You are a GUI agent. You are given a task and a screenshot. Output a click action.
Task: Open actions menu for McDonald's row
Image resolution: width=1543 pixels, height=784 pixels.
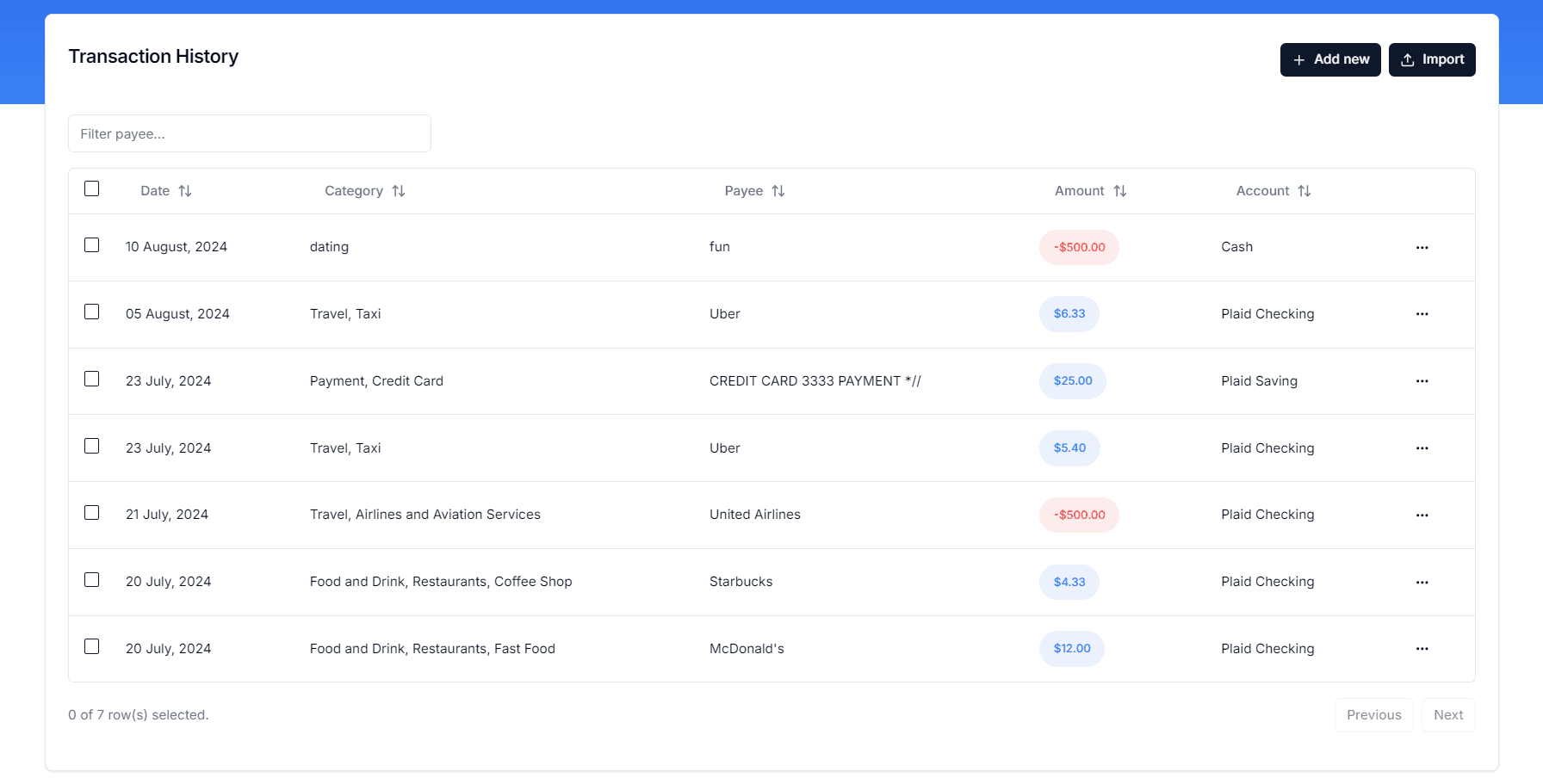click(1422, 649)
